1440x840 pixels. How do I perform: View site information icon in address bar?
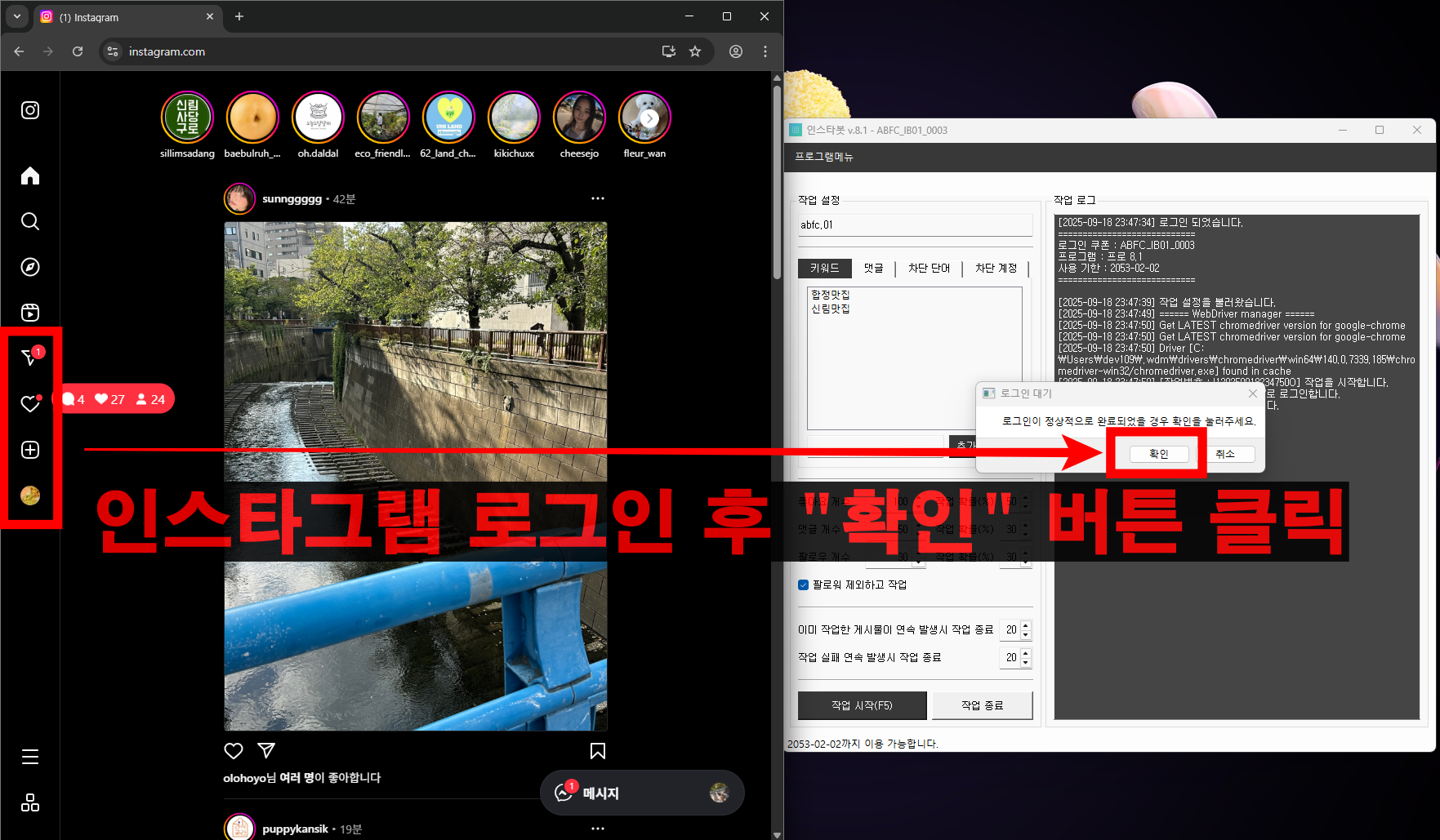[x=113, y=51]
